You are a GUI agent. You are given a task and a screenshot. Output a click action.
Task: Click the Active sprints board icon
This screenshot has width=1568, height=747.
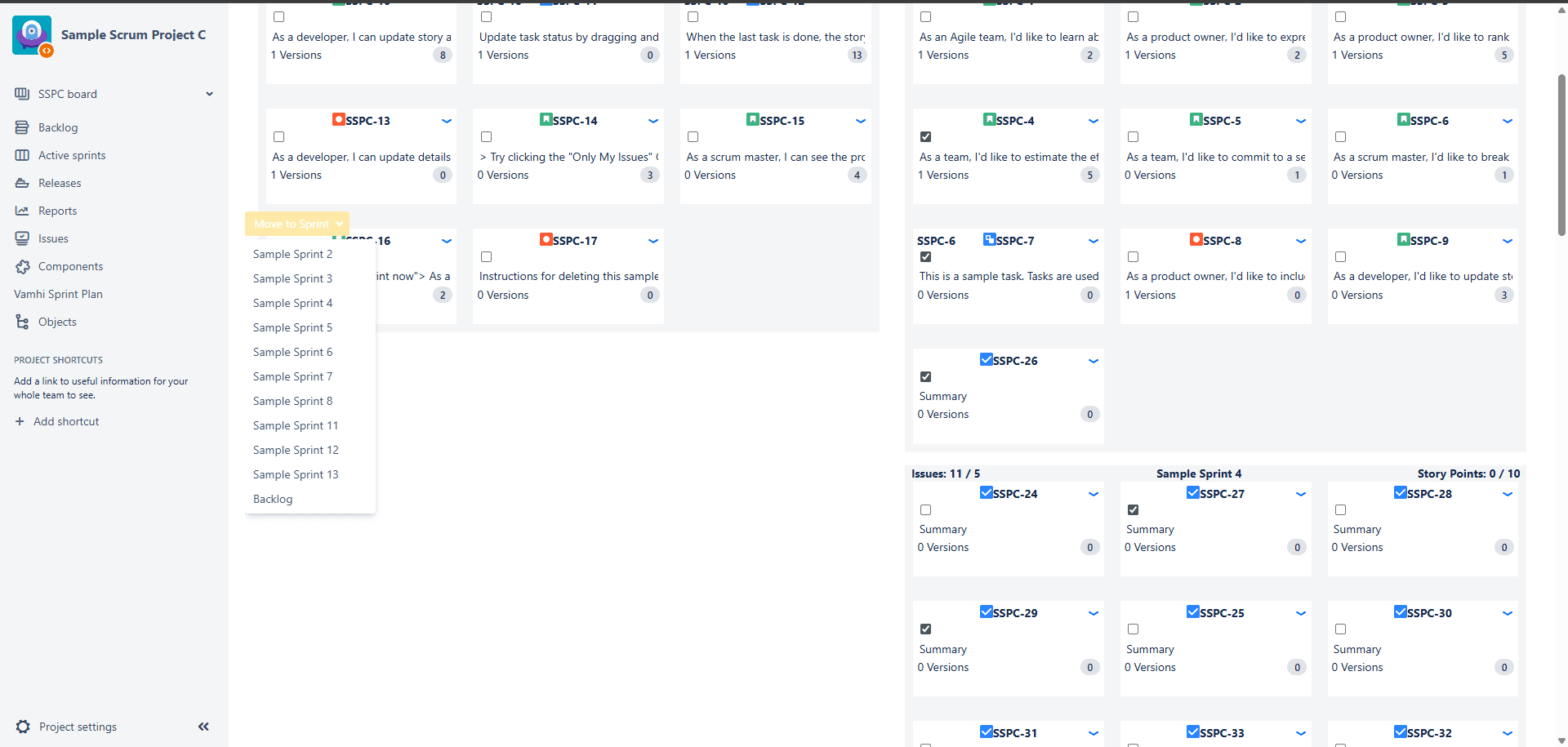pyautogui.click(x=22, y=155)
